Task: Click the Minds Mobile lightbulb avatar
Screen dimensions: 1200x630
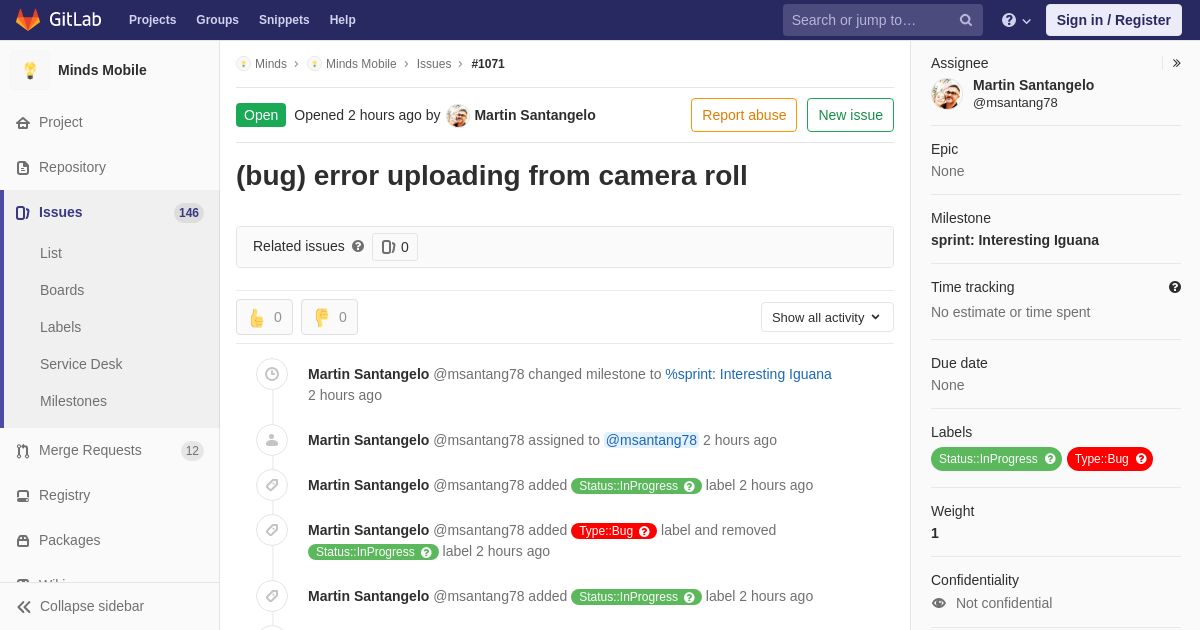Action: [x=30, y=70]
